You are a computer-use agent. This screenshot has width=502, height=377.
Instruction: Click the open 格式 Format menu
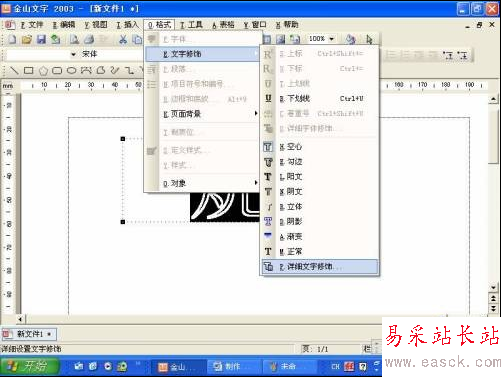tap(159, 25)
